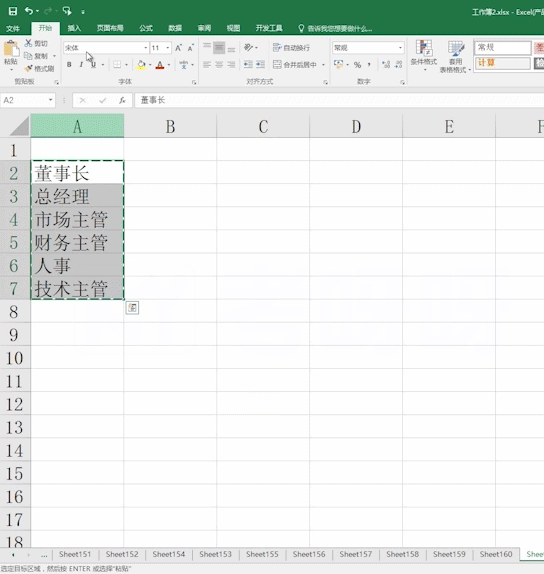Open the Paste Options icon below cell A7
The width and height of the screenshot is (544, 574).
click(x=132, y=308)
